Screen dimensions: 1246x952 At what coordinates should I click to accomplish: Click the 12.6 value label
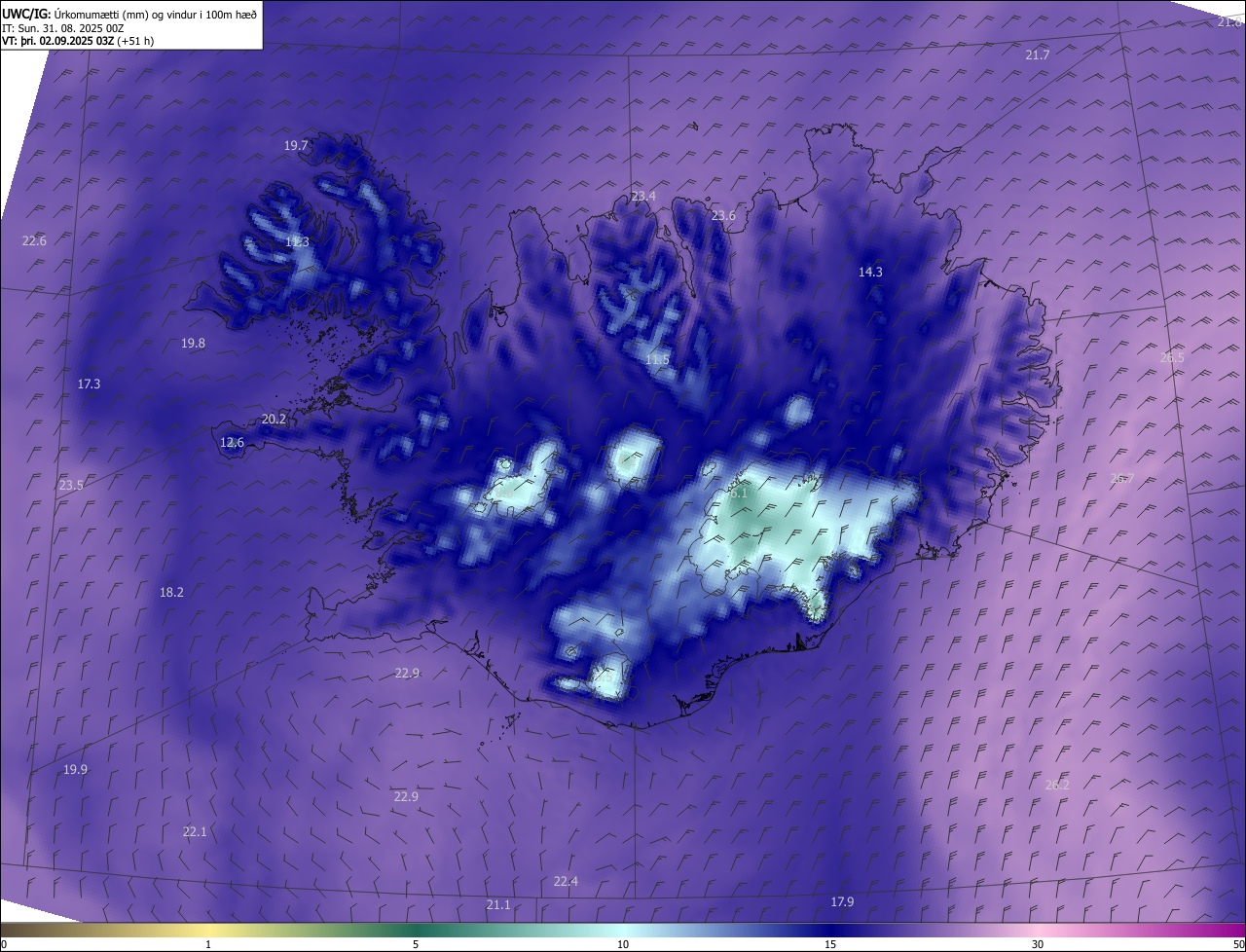pyautogui.click(x=232, y=443)
